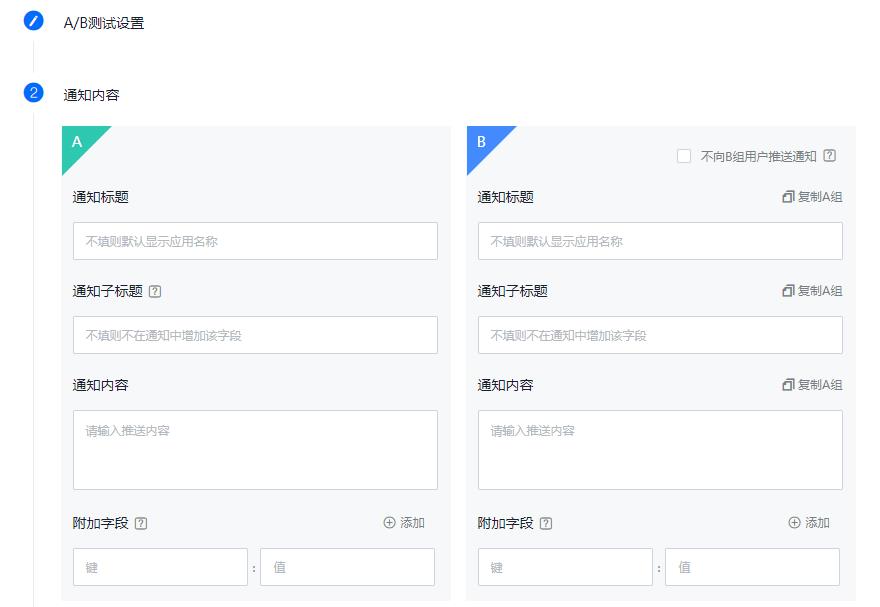Click the blue B group corner badge
This screenshot has height=607, width=880.
pos(482,141)
